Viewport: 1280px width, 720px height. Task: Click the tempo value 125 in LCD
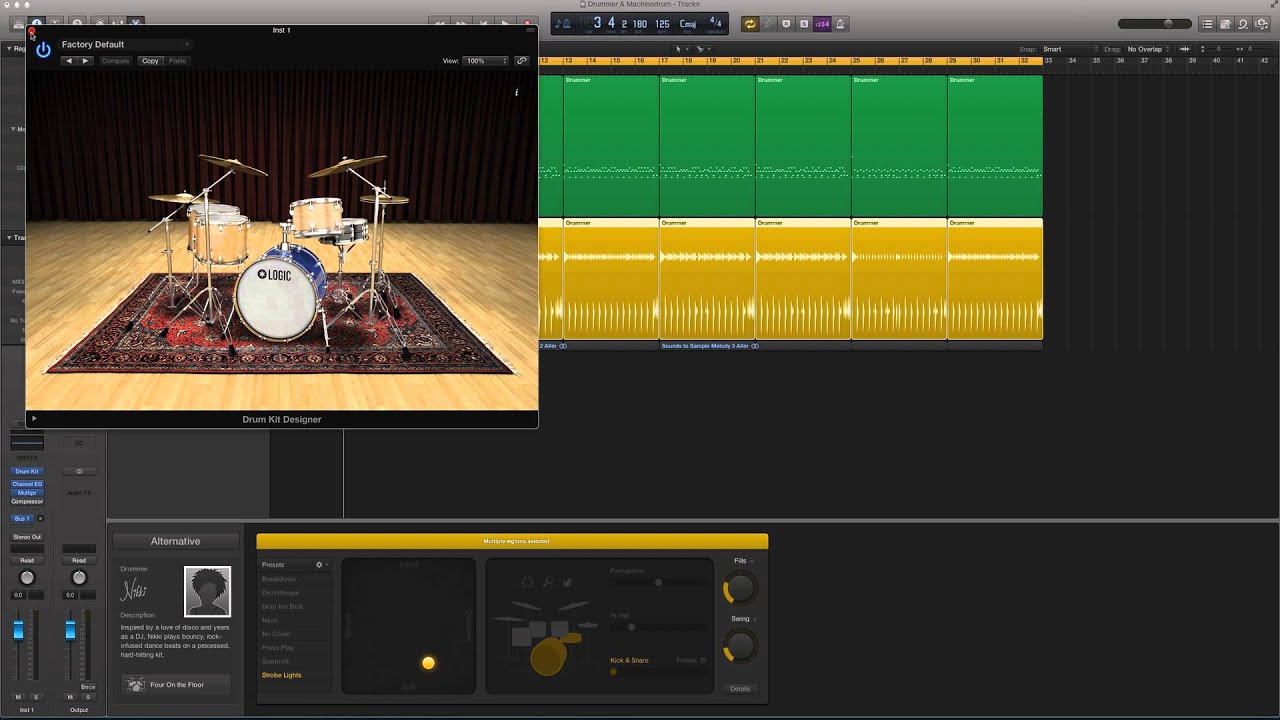[x=662, y=23]
